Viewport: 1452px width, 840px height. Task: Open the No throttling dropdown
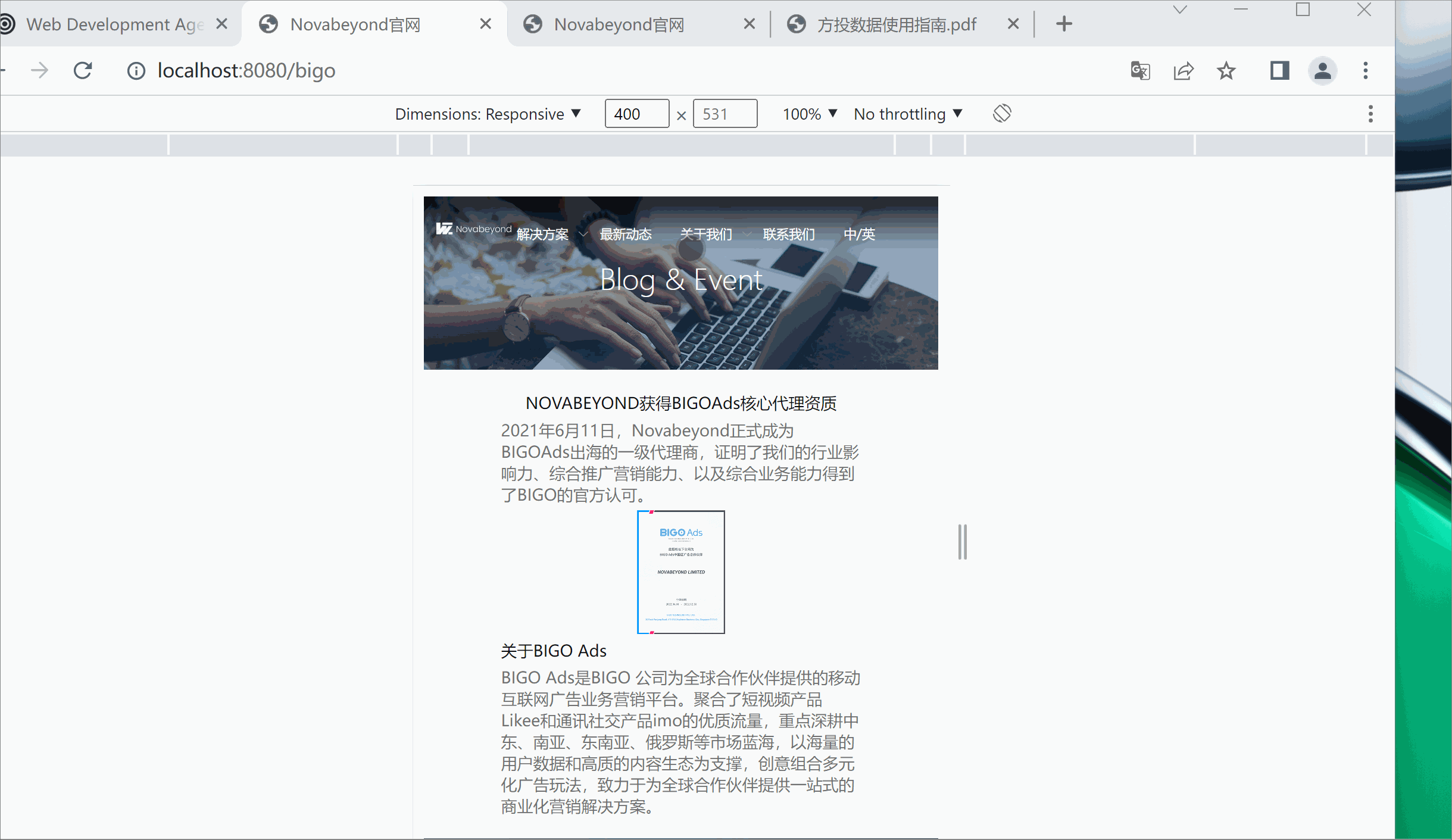coord(907,114)
